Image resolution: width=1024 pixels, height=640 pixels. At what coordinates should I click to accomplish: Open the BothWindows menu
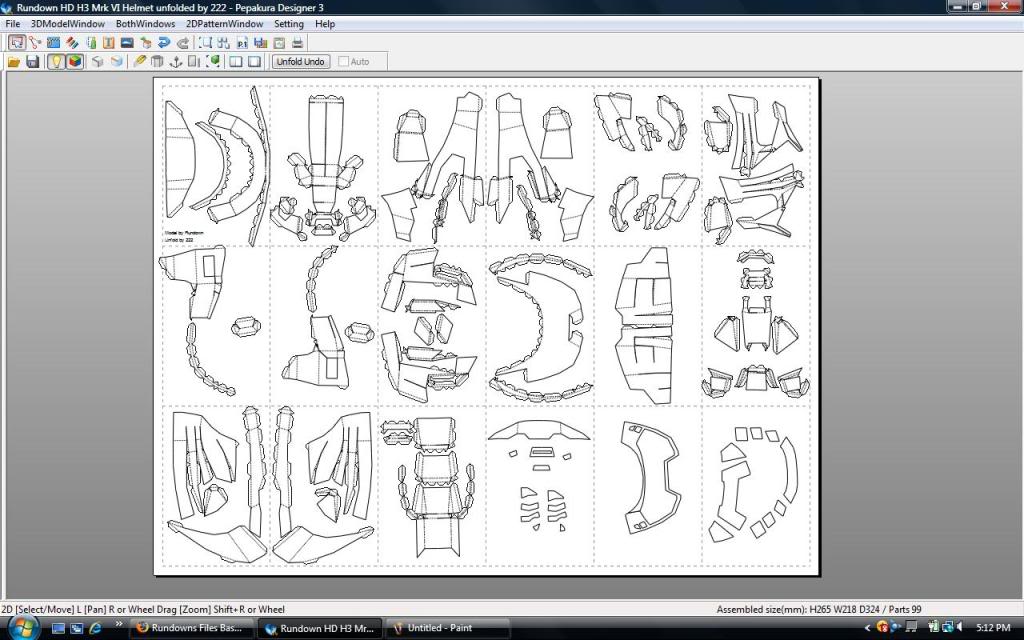click(x=146, y=24)
